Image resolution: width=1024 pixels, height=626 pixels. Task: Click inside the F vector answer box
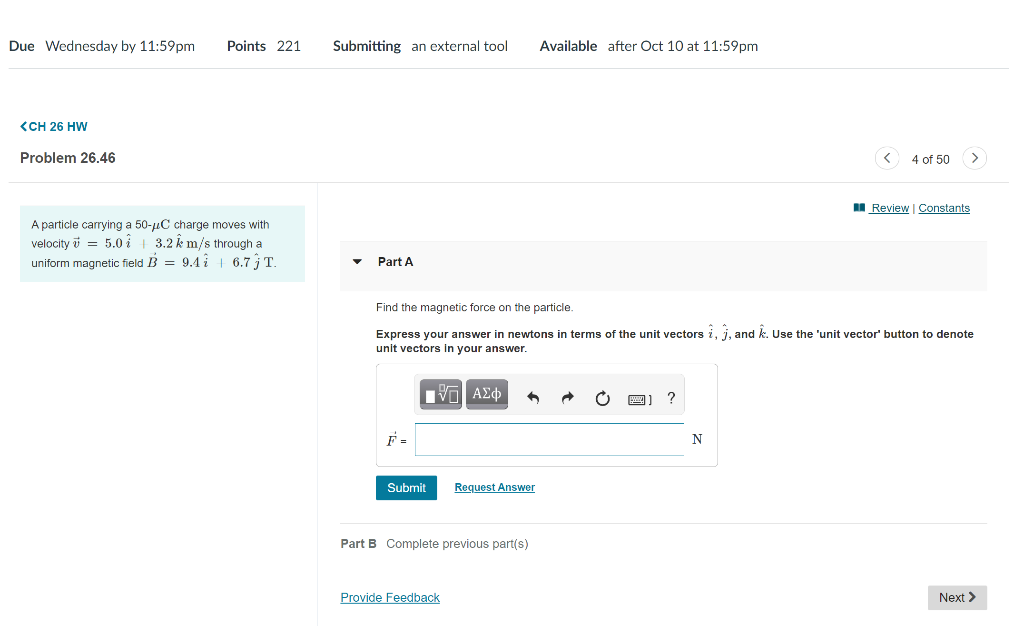coord(549,439)
